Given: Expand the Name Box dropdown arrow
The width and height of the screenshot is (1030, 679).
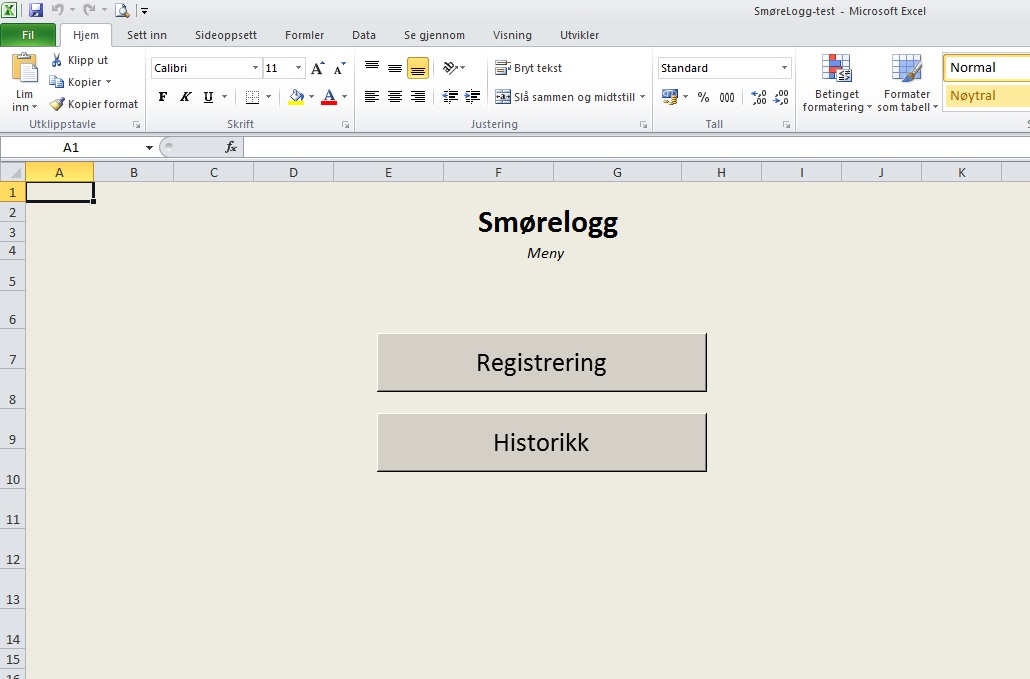Looking at the screenshot, I should (149, 148).
